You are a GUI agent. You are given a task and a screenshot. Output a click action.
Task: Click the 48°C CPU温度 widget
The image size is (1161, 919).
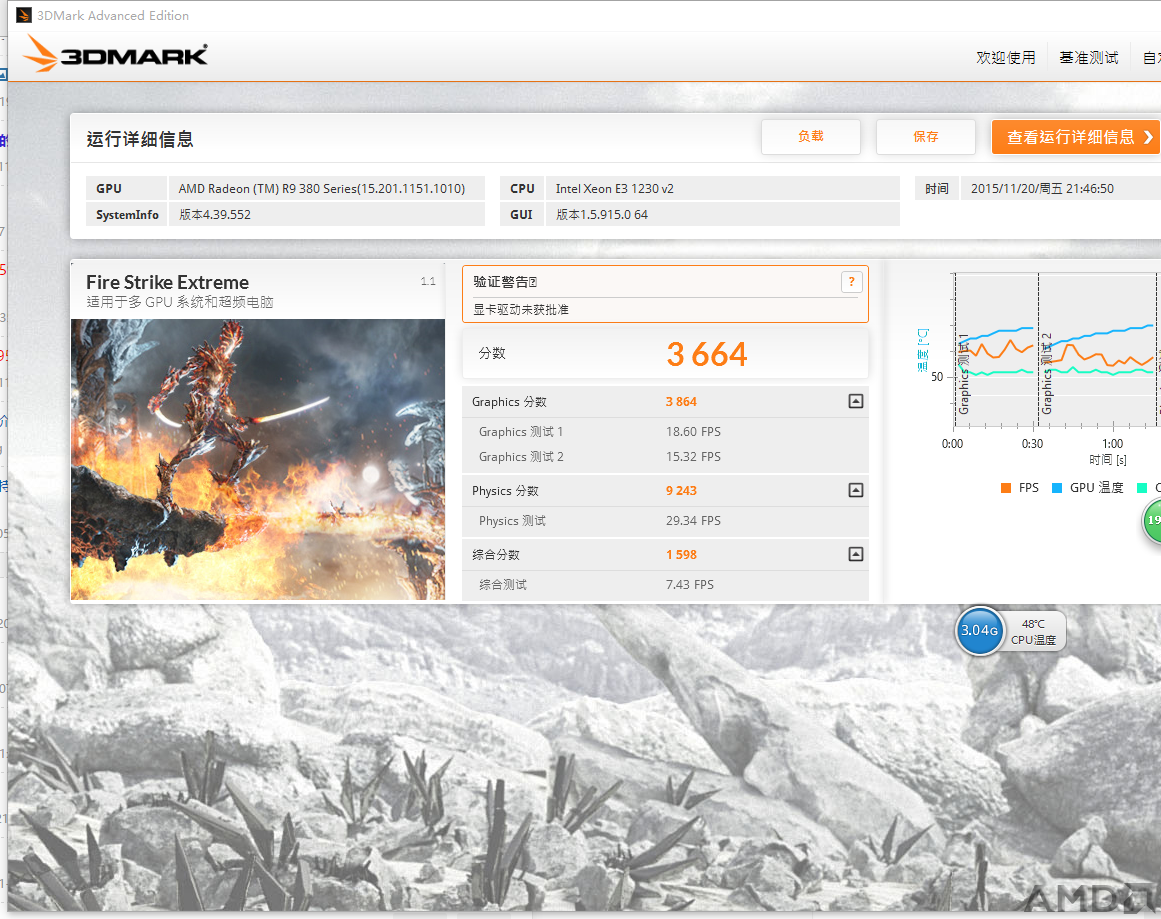coord(1034,632)
